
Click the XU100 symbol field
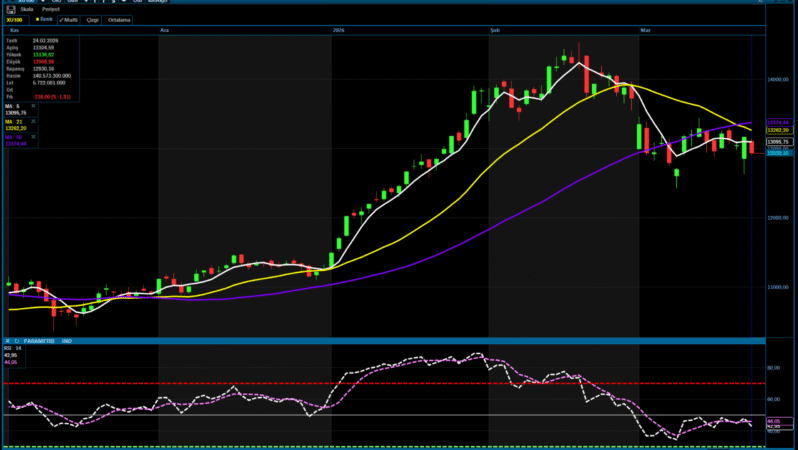coord(15,19)
